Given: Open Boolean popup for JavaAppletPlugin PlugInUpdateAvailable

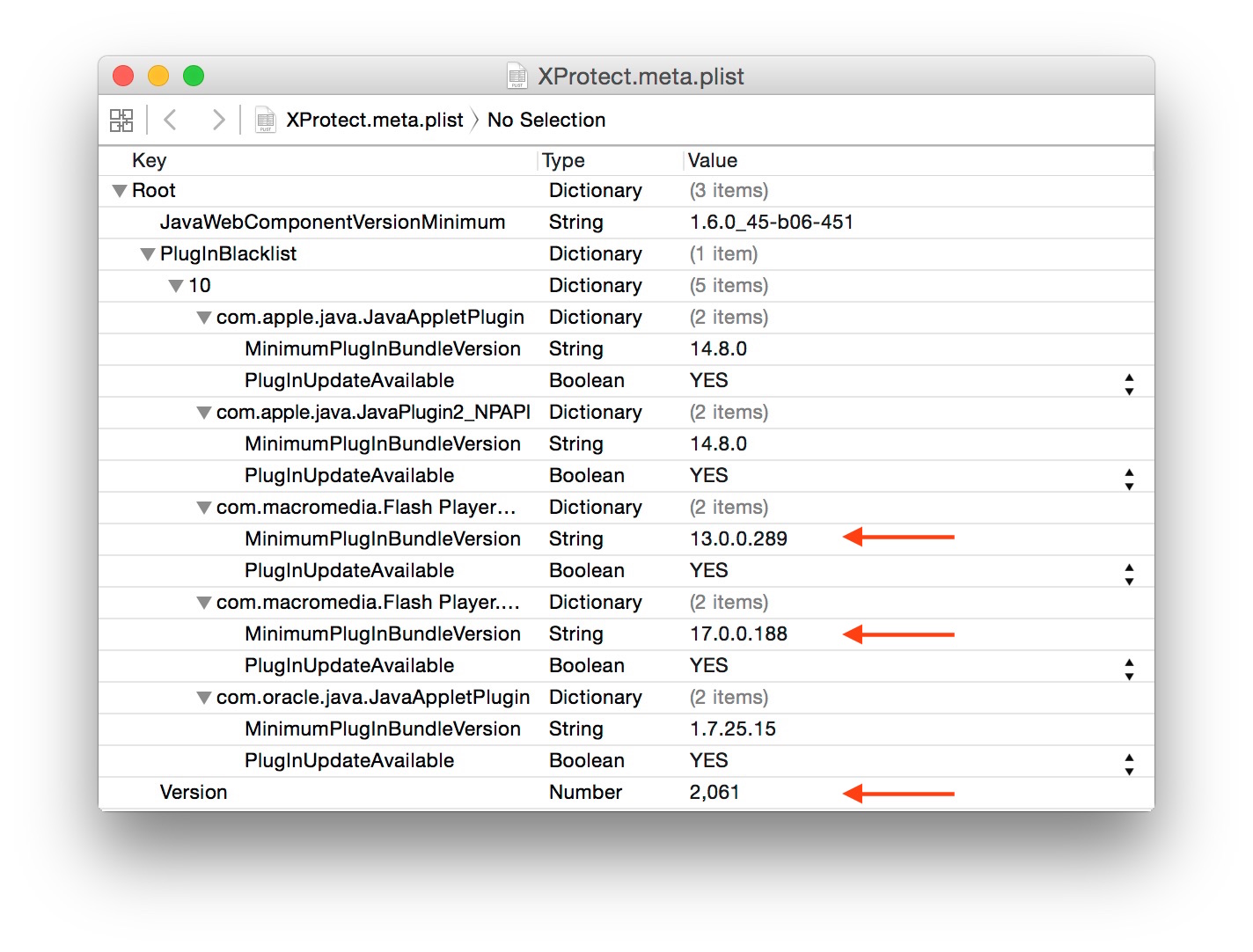Looking at the screenshot, I should coord(1129,381).
